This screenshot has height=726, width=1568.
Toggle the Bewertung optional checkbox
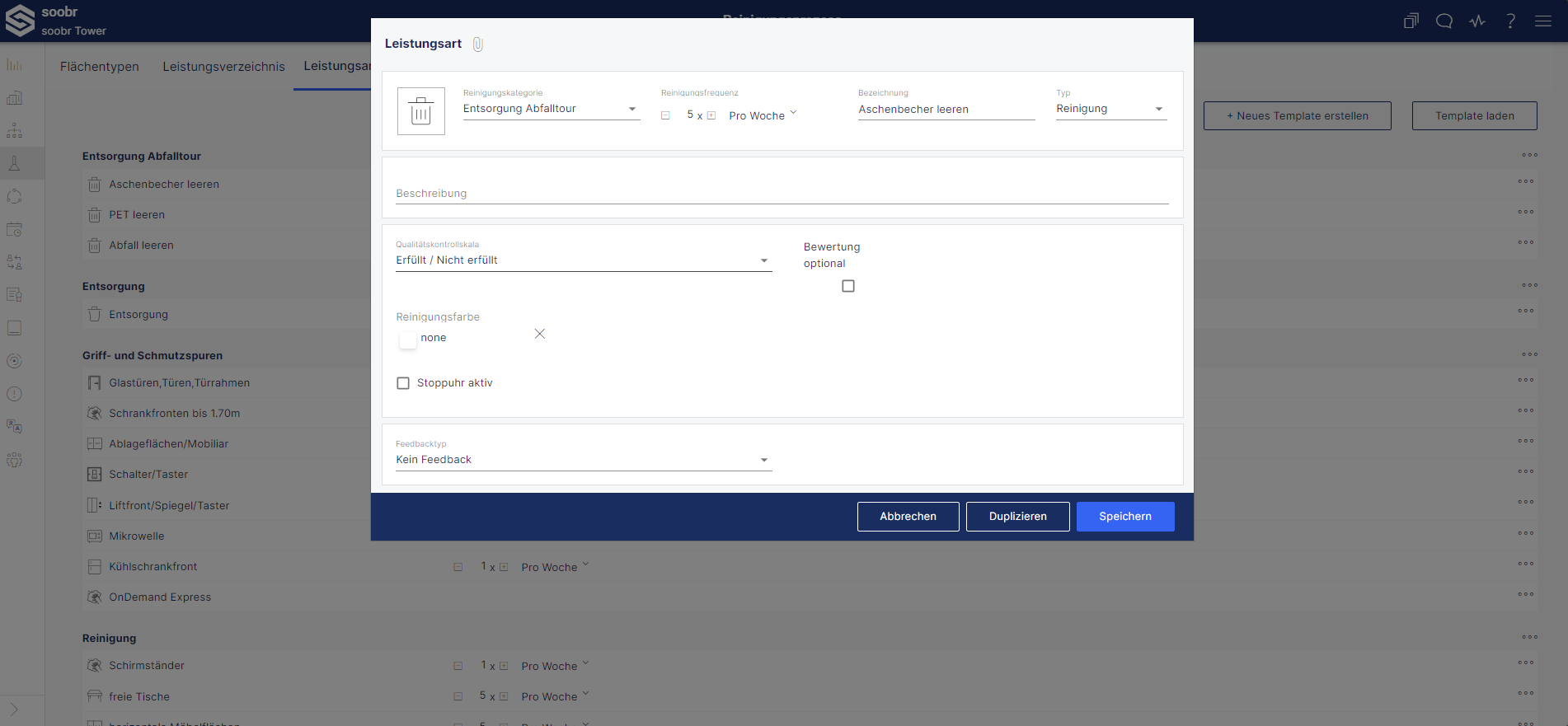(848, 286)
